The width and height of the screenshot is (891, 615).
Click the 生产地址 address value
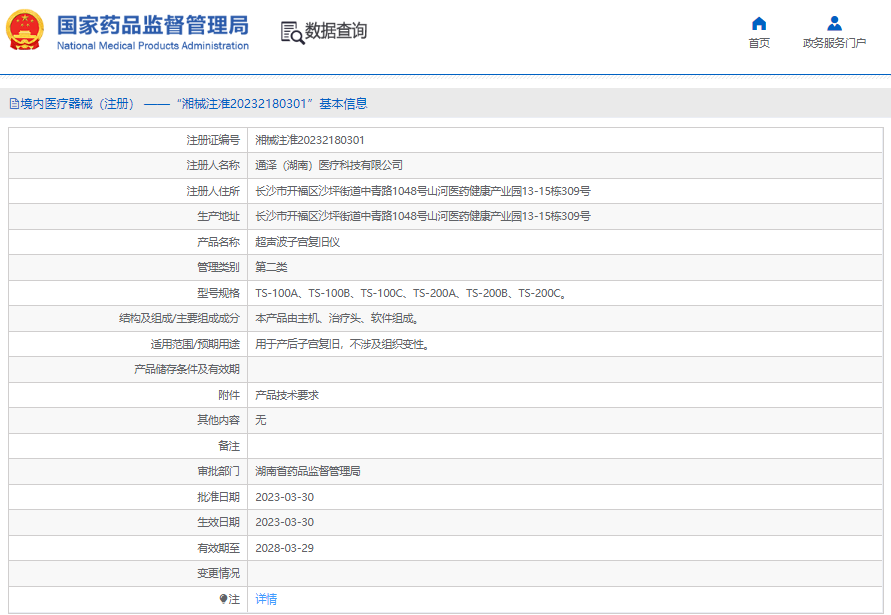pos(423,217)
